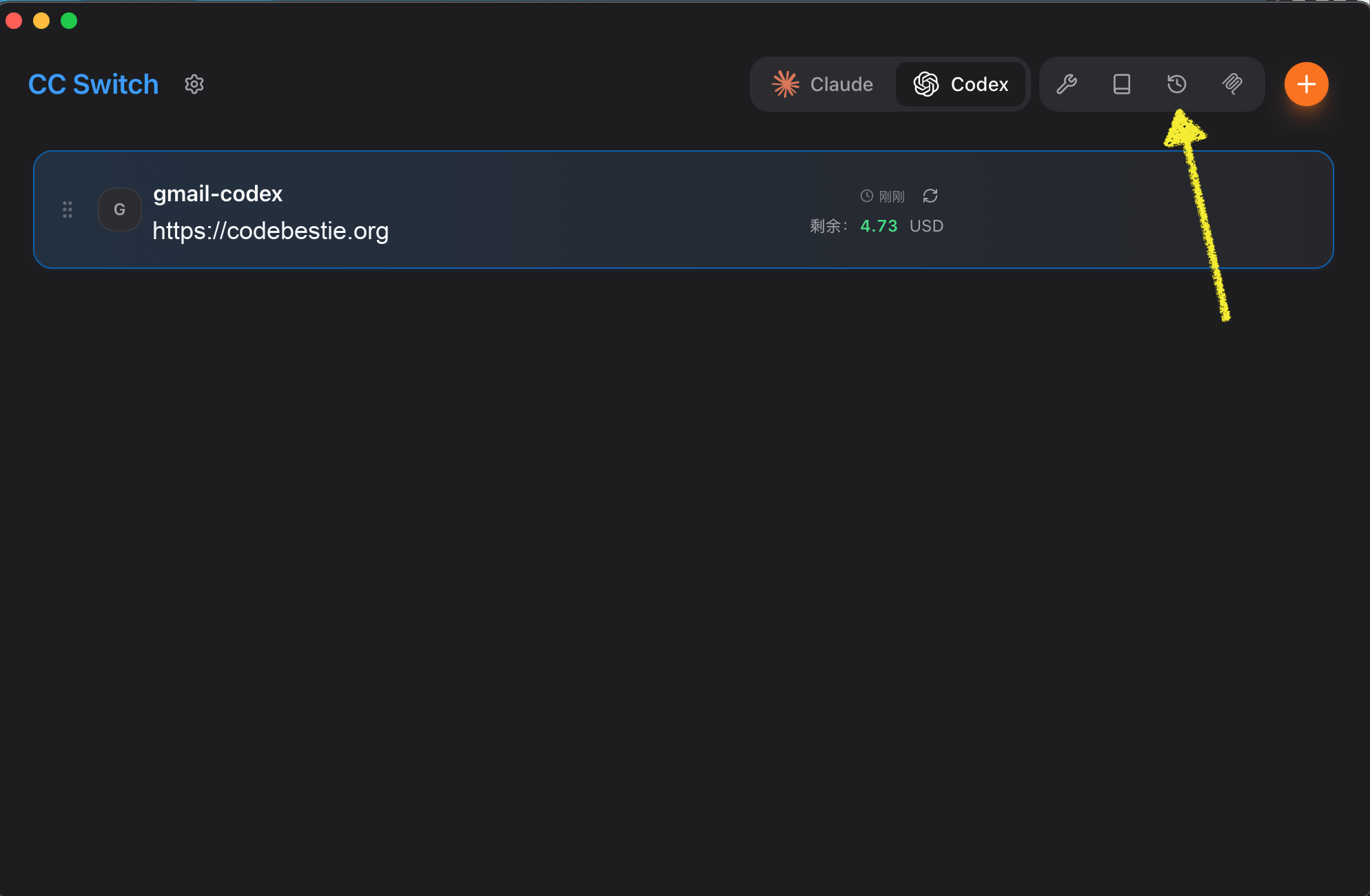Click the CC Switch title

coord(94,84)
